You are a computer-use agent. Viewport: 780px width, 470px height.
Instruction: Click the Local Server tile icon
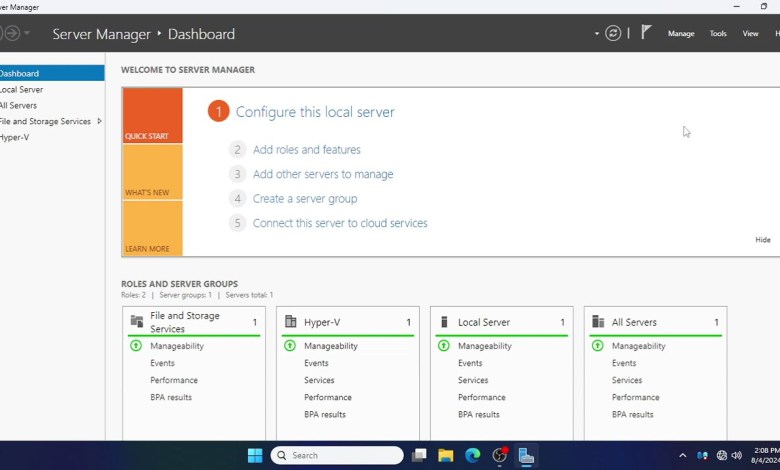tap(444, 322)
